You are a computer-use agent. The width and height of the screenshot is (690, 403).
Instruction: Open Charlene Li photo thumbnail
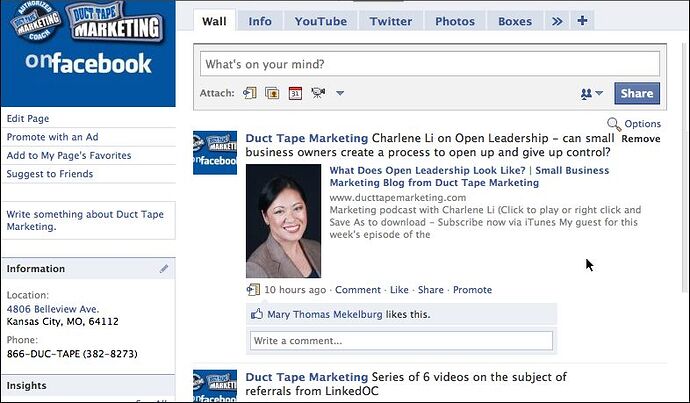point(283,221)
